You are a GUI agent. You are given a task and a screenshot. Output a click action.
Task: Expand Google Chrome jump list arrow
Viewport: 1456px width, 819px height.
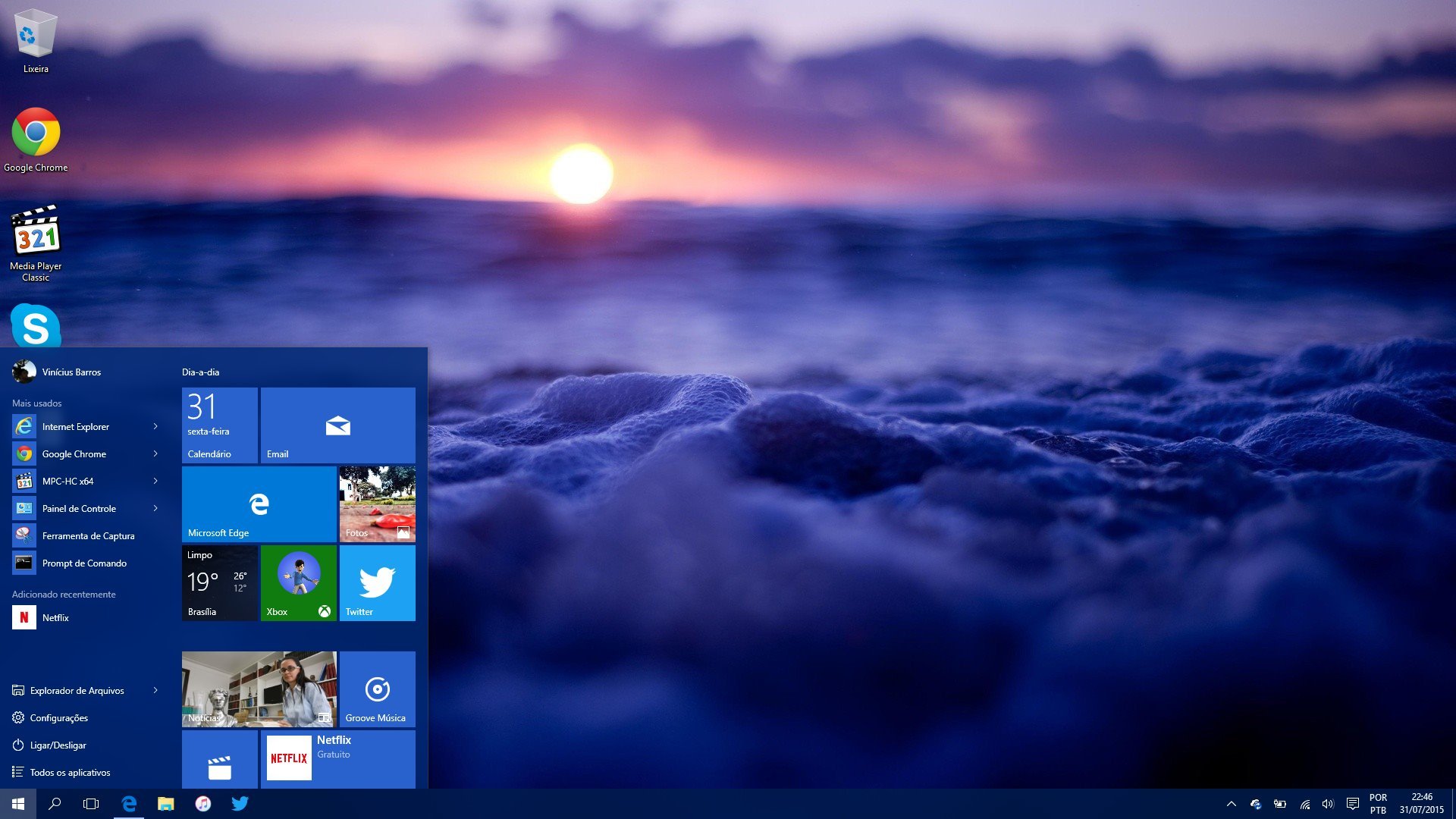(155, 453)
